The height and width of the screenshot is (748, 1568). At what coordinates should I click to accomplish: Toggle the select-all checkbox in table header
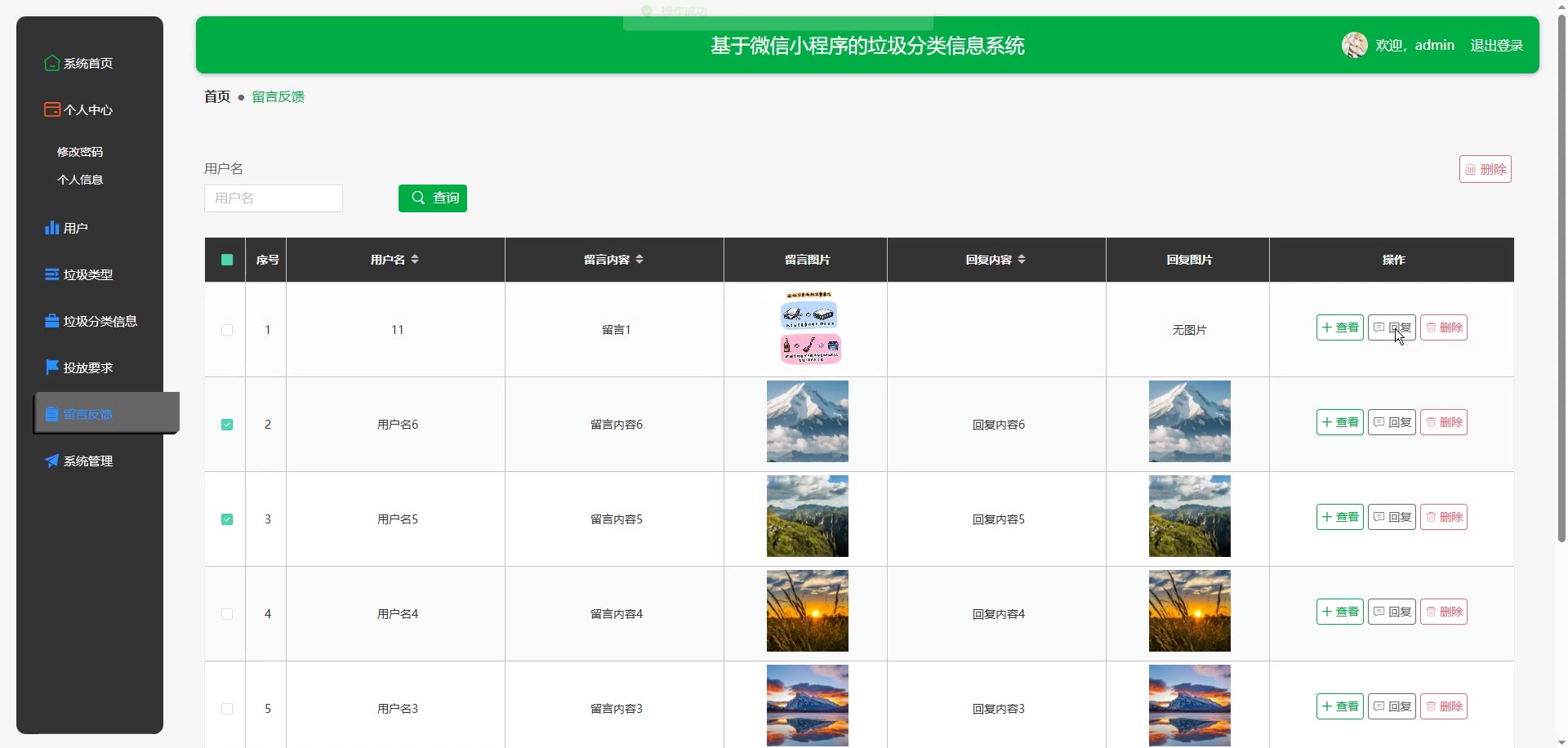coord(227,260)
